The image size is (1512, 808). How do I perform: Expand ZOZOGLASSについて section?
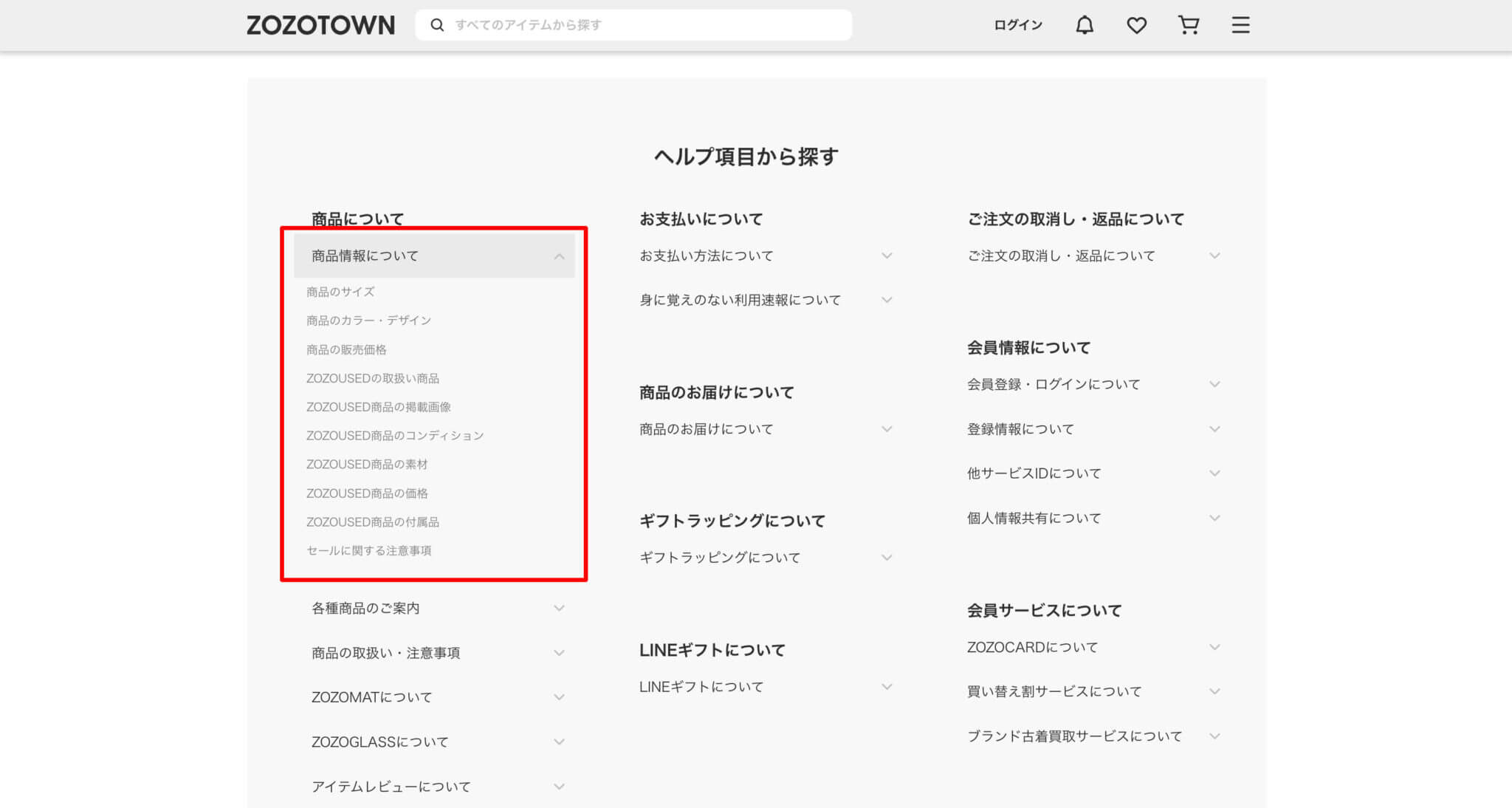(x=434, y=742)
